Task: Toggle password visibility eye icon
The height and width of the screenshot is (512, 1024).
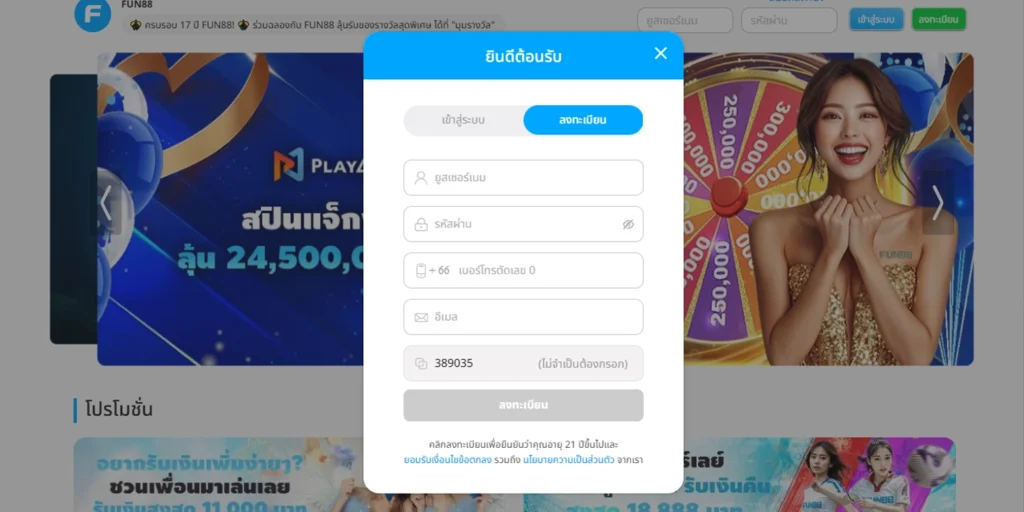Action: (628, 225)
